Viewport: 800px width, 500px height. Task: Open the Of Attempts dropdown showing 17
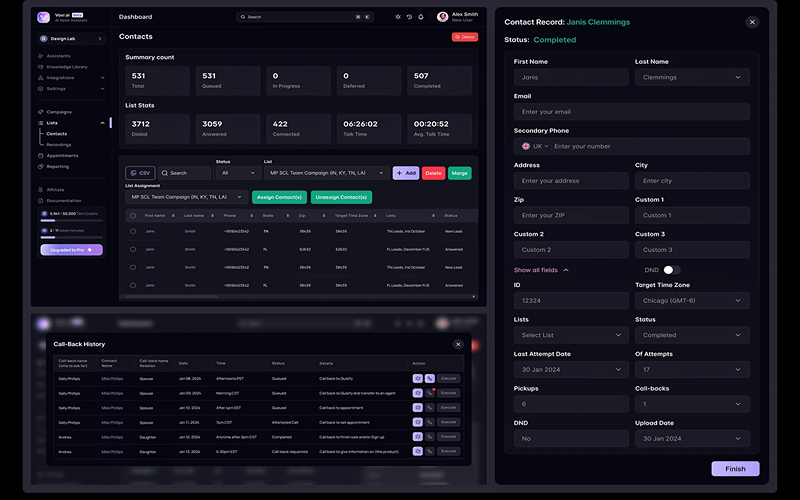tap(692, 369)
